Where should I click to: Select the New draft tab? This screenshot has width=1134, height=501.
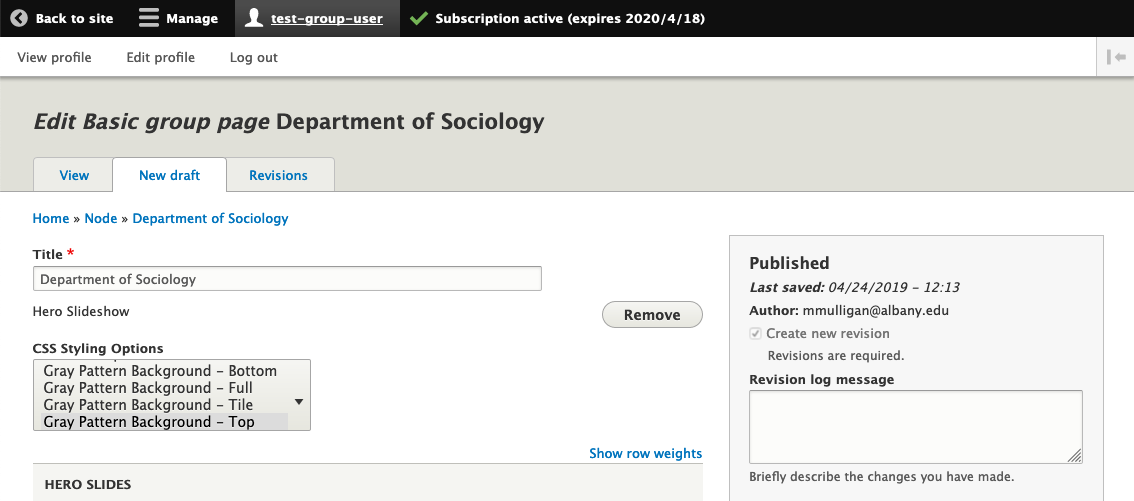click(x=169, y=175)
